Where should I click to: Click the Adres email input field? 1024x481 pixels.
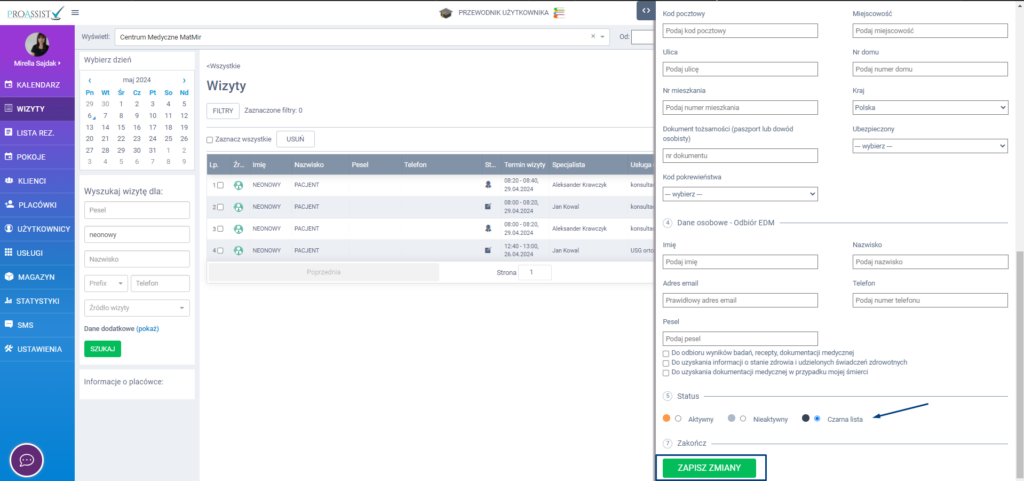click(x=740, y=300)
